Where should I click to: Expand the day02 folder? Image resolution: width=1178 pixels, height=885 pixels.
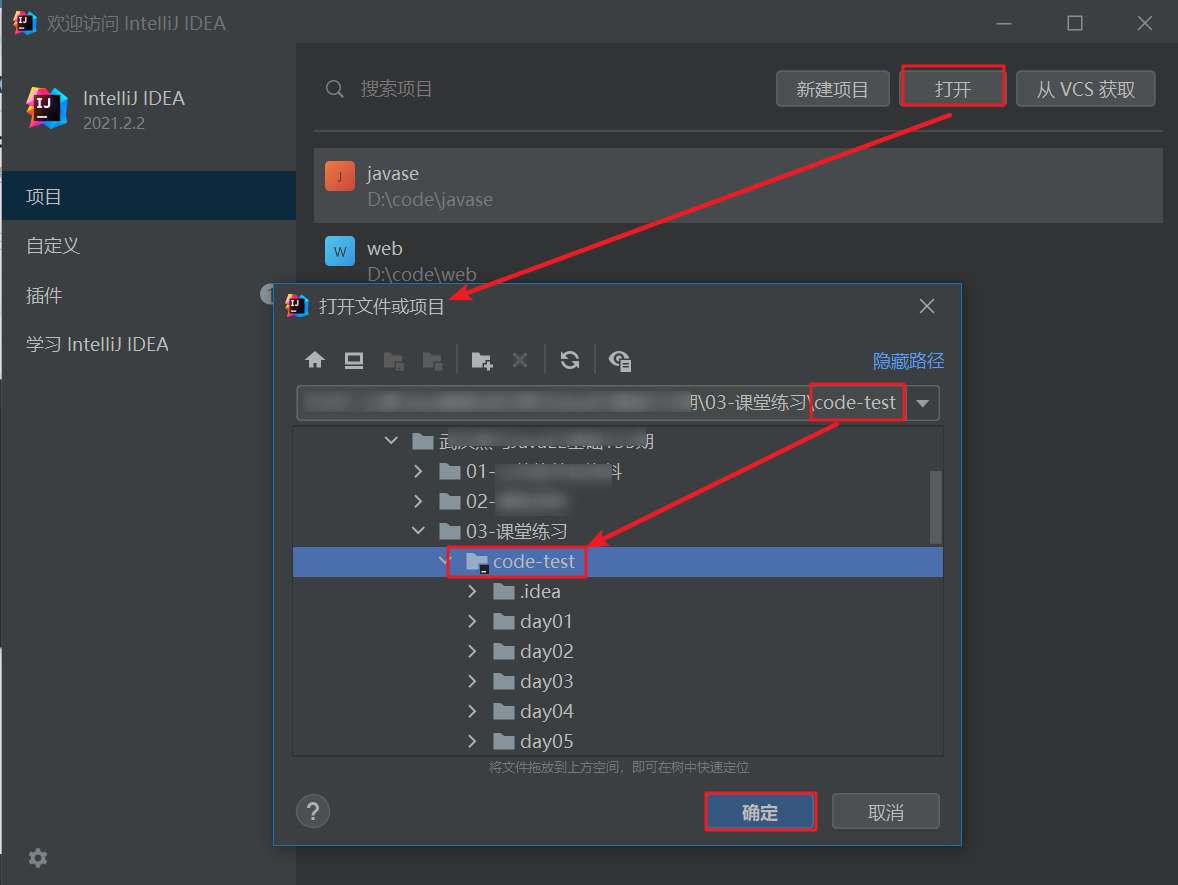(x=472, y=651)
